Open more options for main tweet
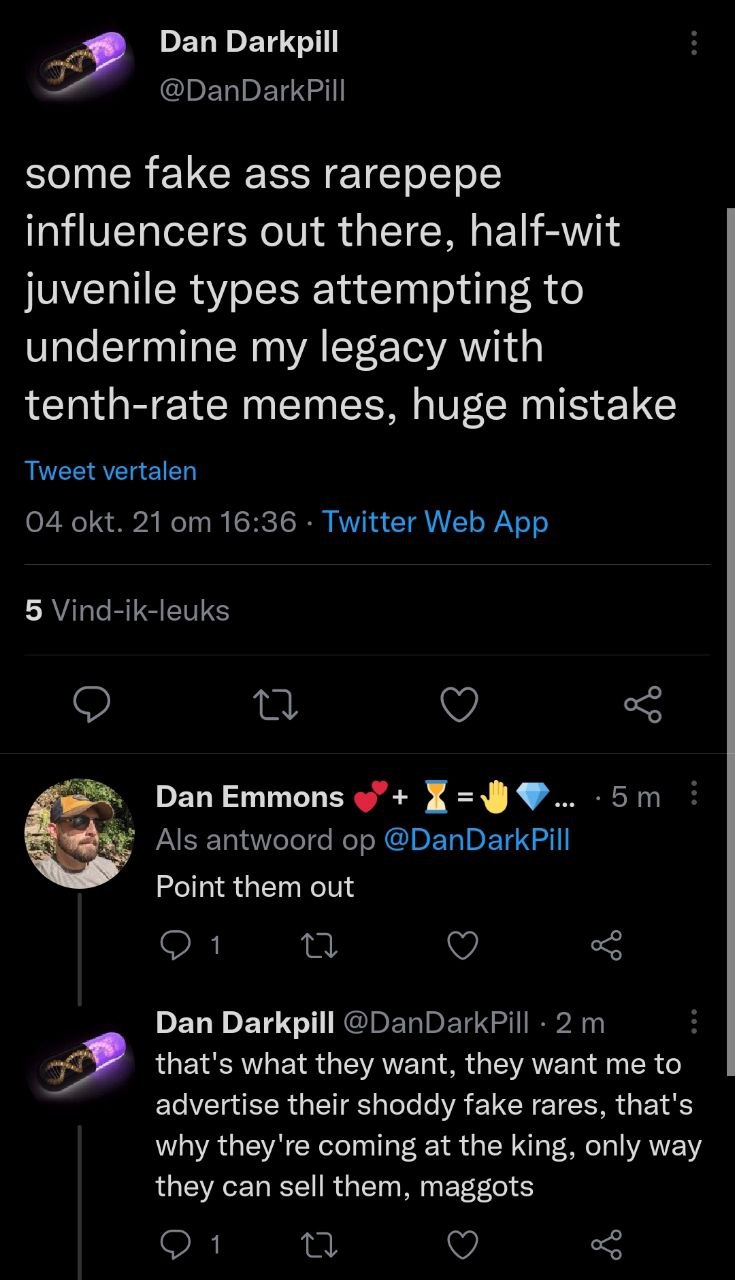The width and height of the screenshot is (735, 1280). coord(694,43)
